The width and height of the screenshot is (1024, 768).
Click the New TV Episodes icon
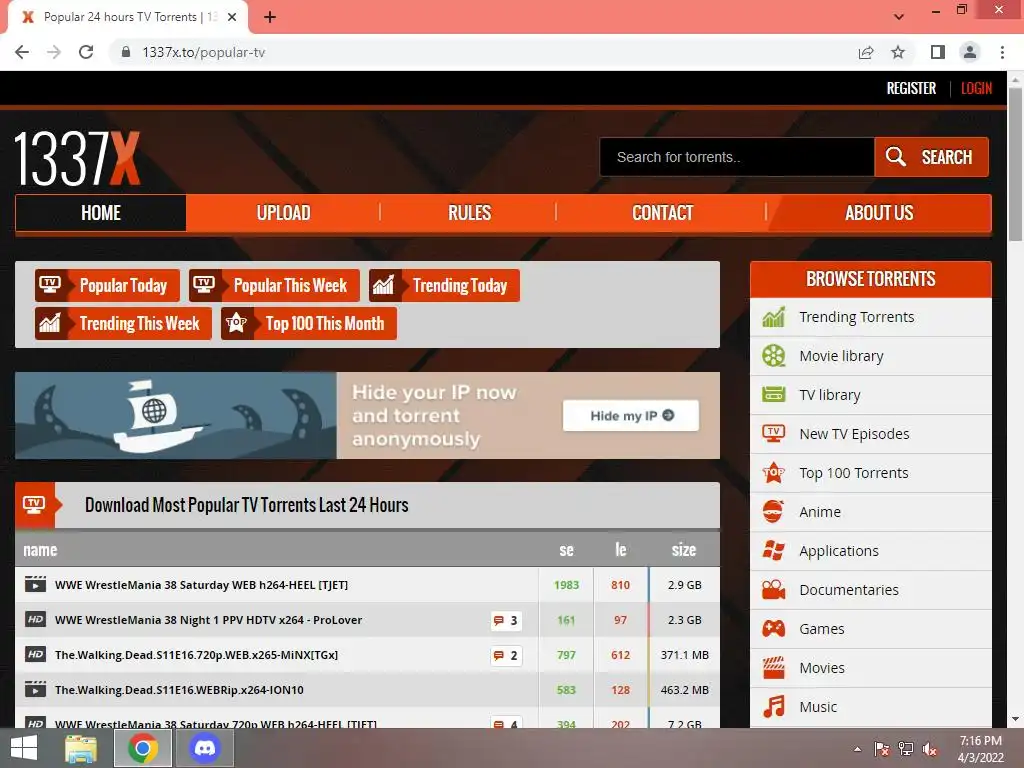point(774,434)
